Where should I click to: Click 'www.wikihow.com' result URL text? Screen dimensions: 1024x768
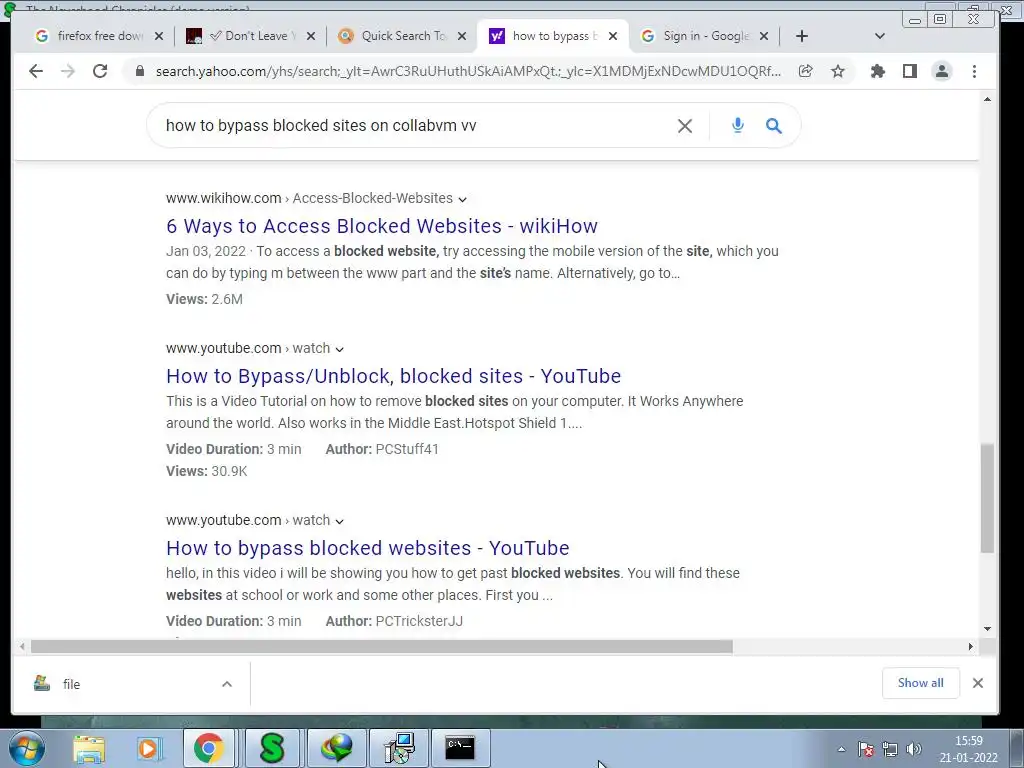point(223,198)
